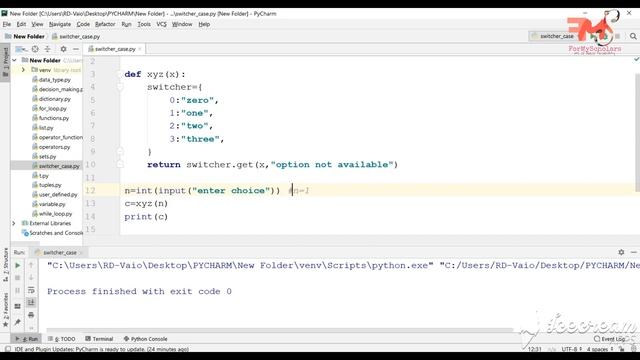Toggle the 4: Run tool window button
The image size is (640, 360).
pyautogui.click(x=27, y=339)
